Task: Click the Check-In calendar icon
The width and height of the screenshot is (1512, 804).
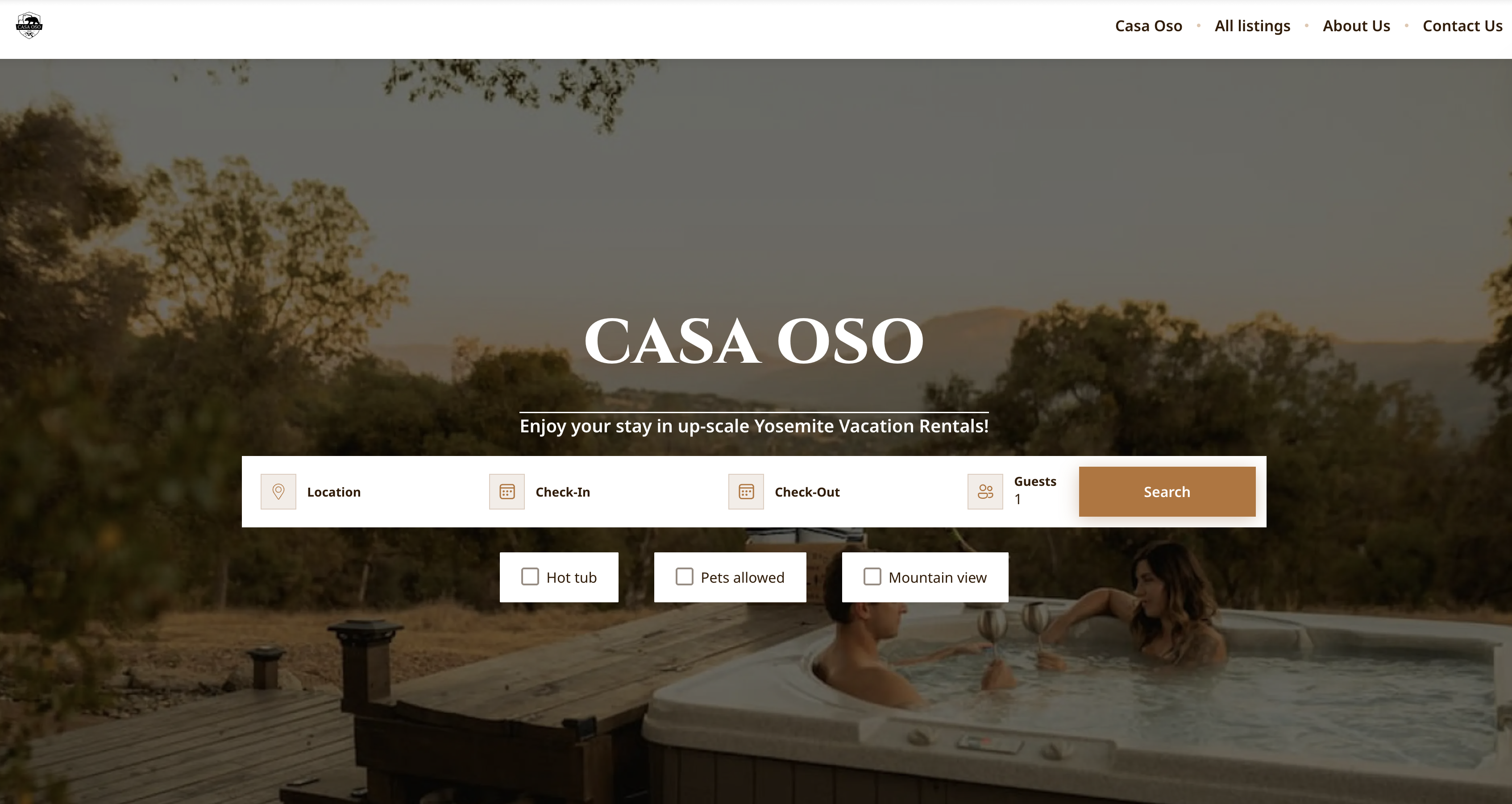Action: (x=507, y=492)
